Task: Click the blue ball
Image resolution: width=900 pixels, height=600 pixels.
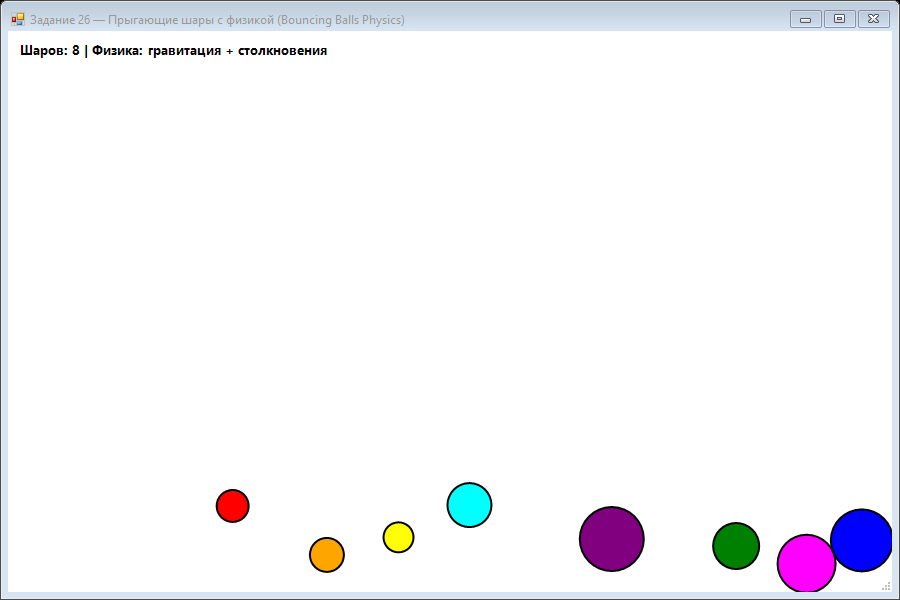Action: [x=861, y=540]
